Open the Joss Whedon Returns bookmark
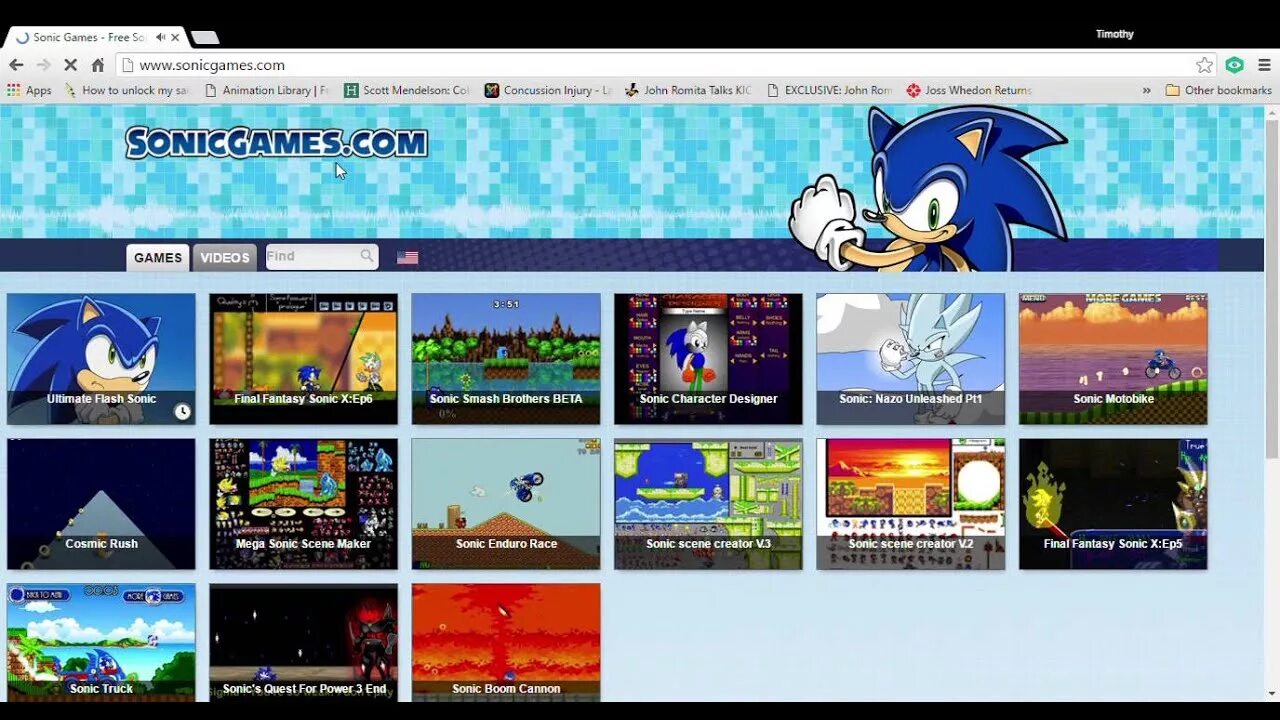Viewport: 1280px width, 720px height. [x=969, y=90]
